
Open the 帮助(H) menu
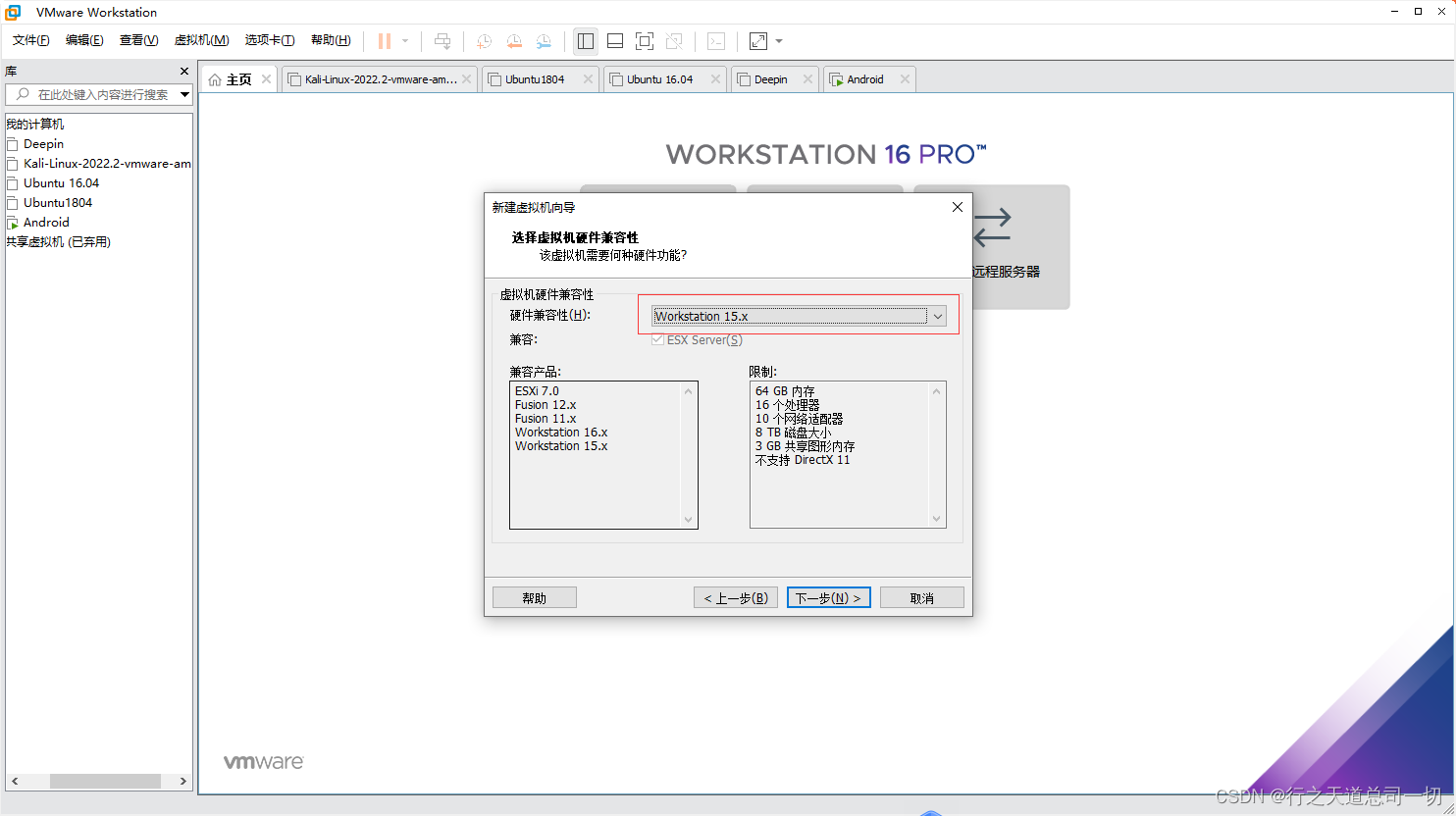click(331, 40)
